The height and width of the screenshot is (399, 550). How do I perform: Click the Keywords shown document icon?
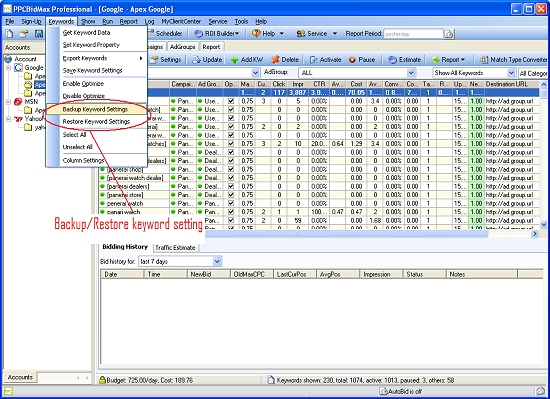(271, 380)
